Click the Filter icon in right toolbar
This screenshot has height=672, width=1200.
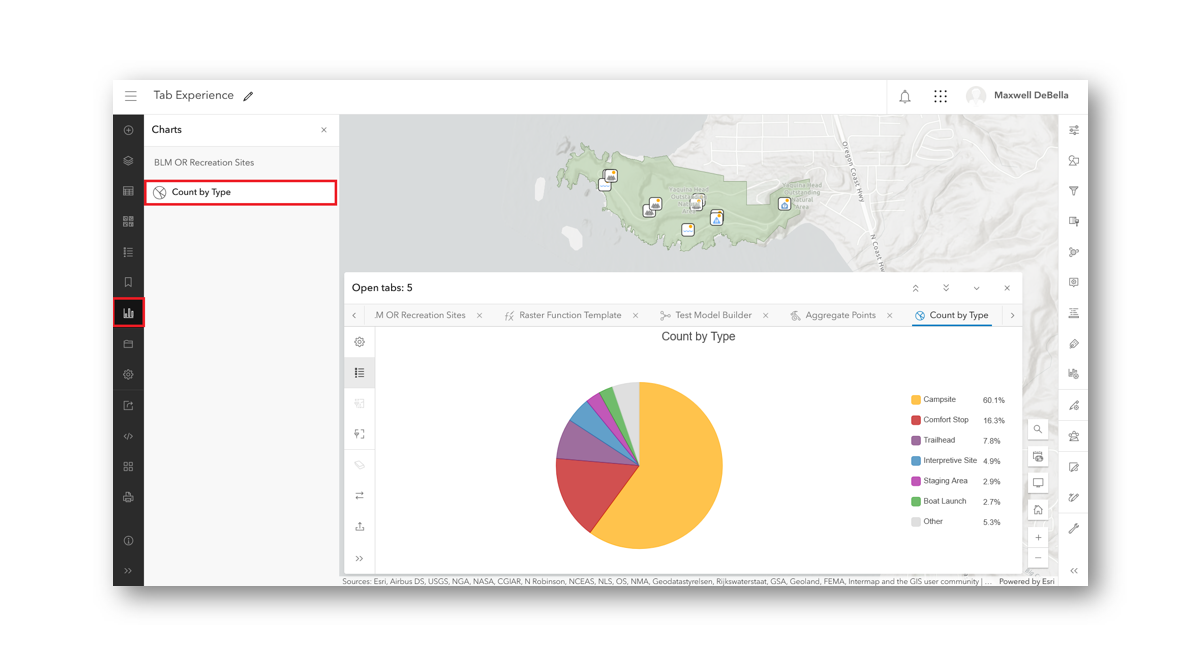coord(1074,191)
